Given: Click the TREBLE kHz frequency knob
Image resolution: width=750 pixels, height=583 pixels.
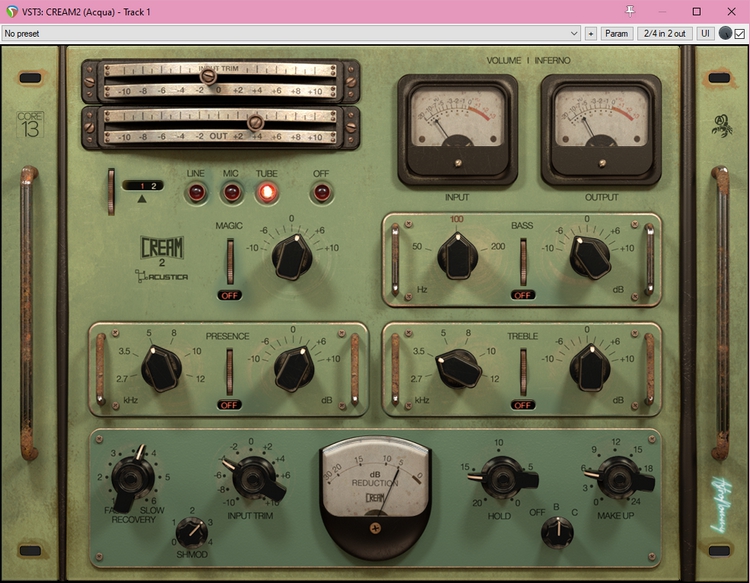Looking at the screenshot, I should [x=458, y=369].
